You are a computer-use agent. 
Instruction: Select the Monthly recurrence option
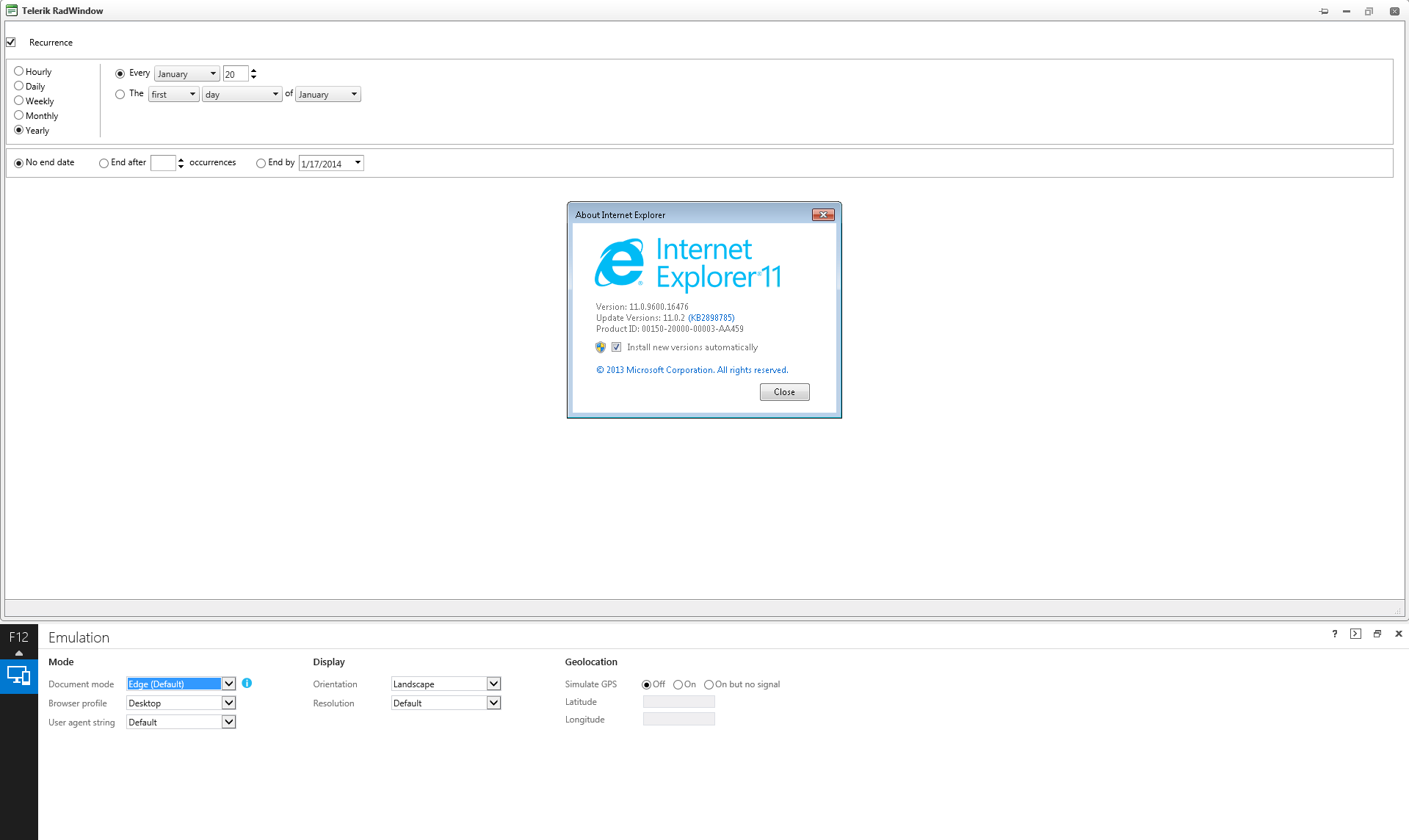click(19, 115)
